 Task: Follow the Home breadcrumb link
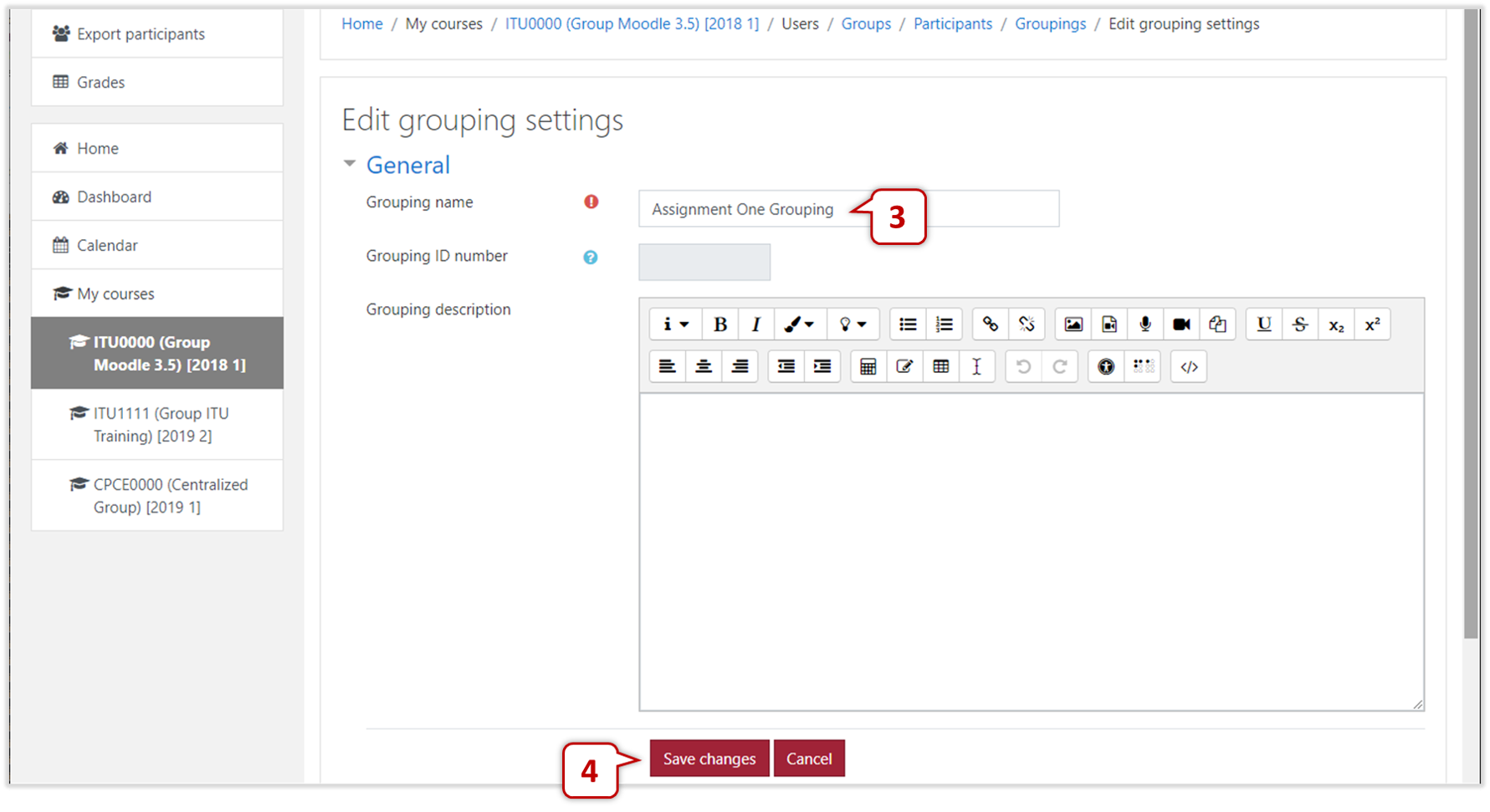pos(362,24)
